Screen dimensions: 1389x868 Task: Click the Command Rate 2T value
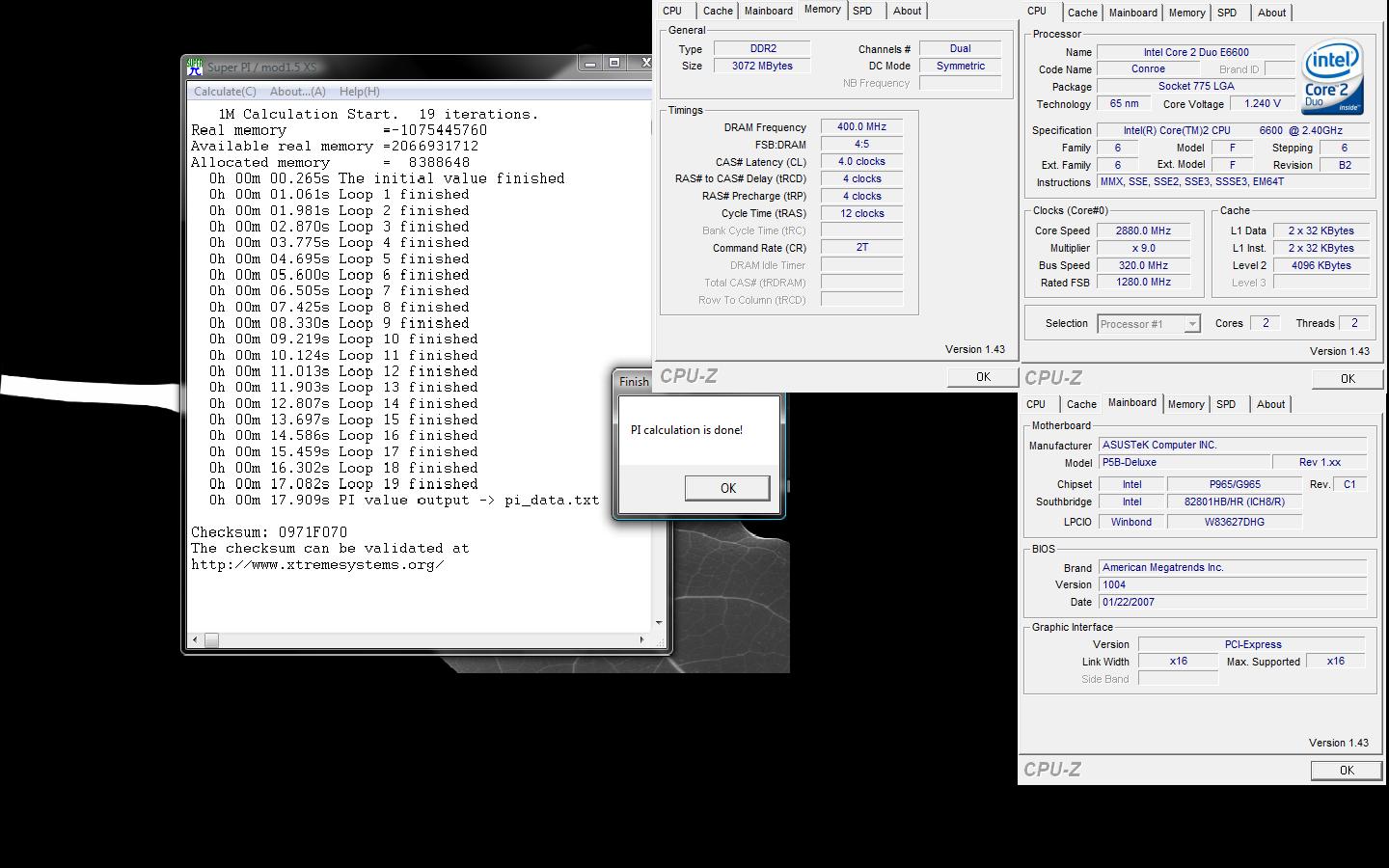(x=861, y=247)
